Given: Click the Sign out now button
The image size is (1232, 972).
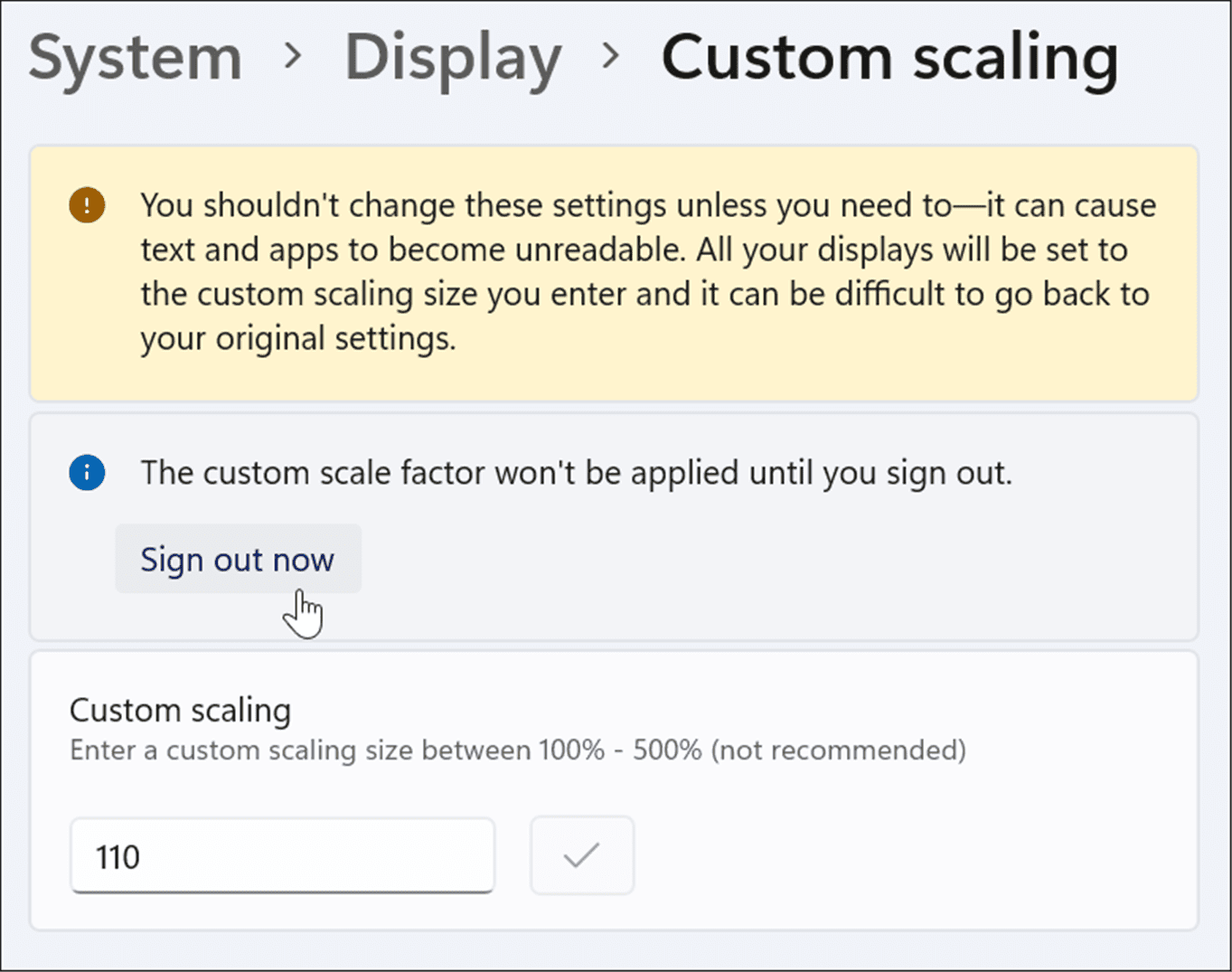Looking at the screenshot, I should coord(238,559).
